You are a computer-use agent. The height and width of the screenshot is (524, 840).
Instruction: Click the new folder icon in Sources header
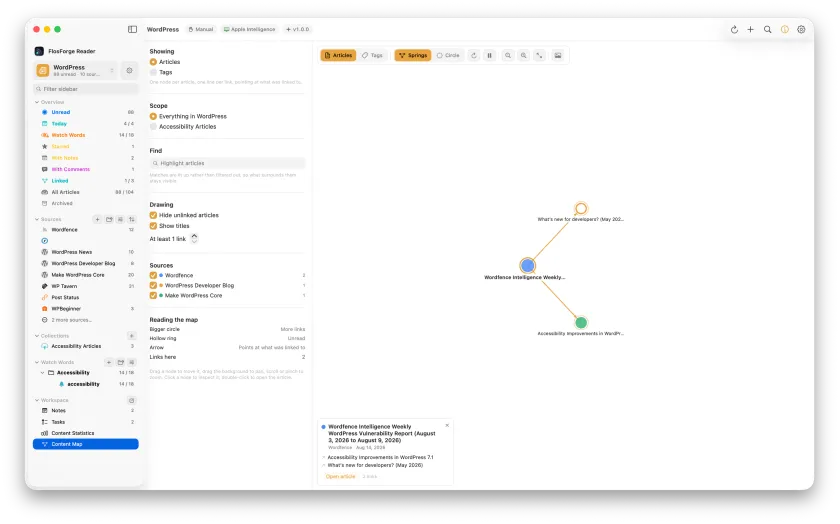(109, 219)
